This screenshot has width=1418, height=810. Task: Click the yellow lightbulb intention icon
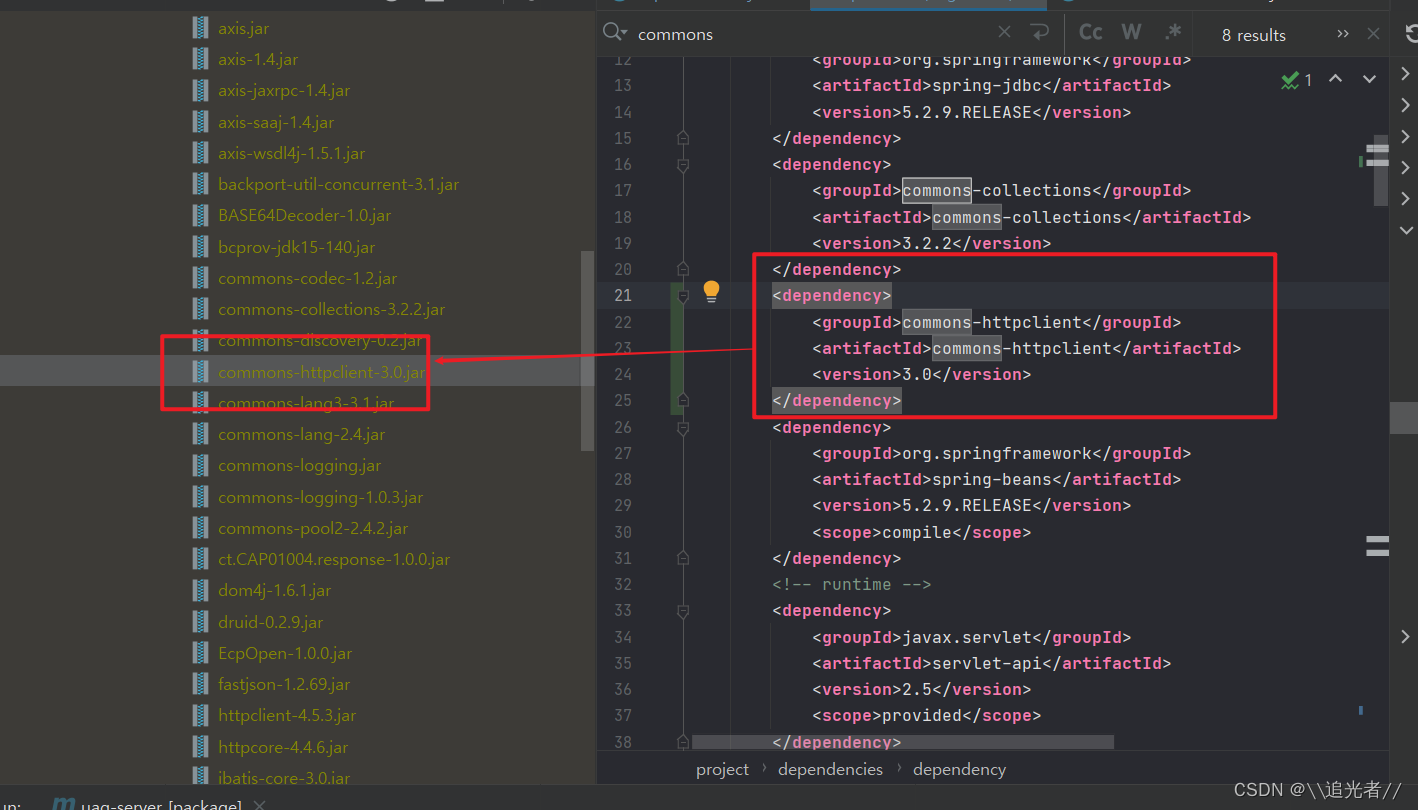(711, 291)
